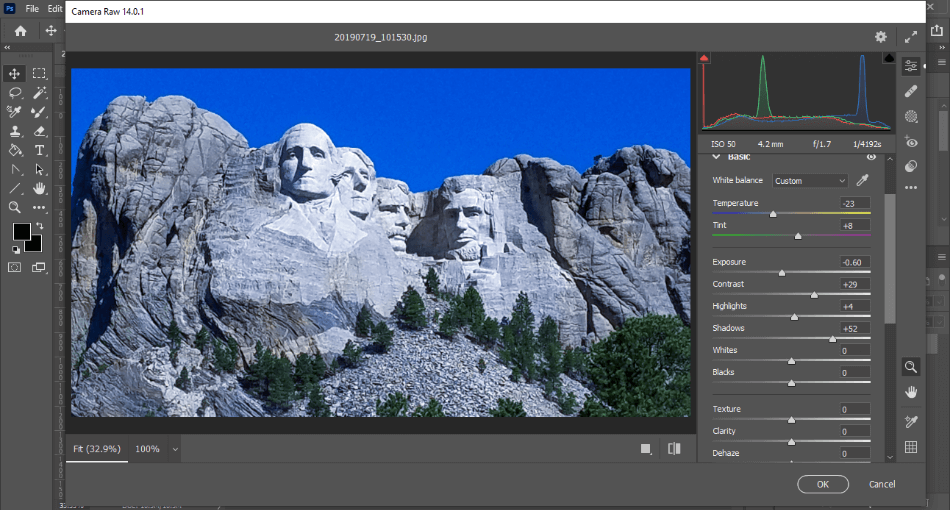This screenshot has height=510, width=950.
Task: Select the Eyedropper tool in Photoshop toolbar
Action: (x=14, y=112)
